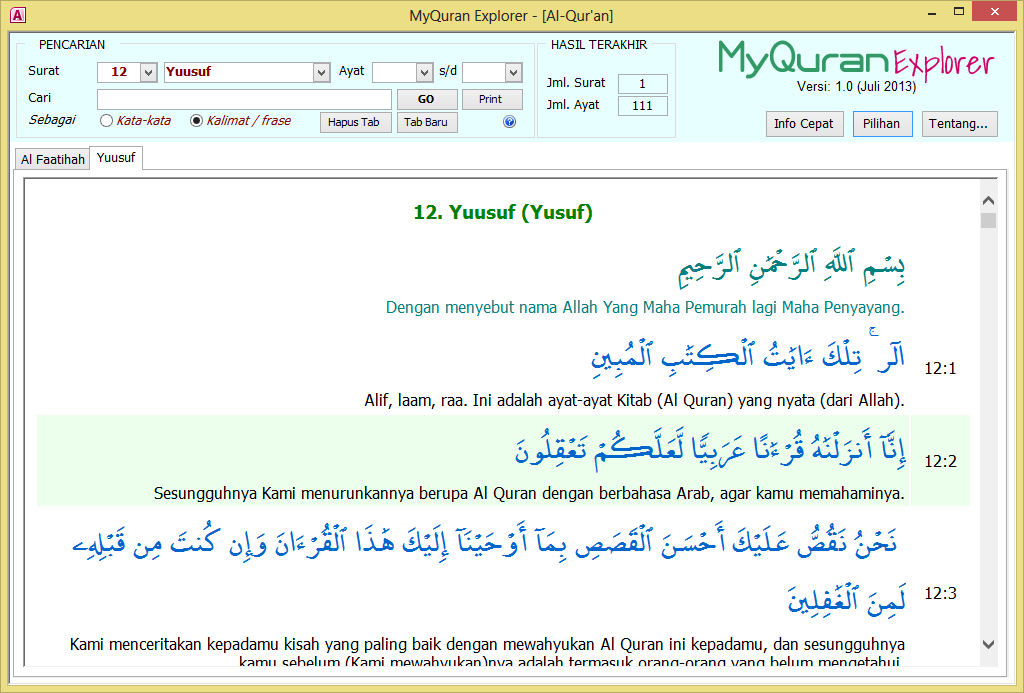The width and height of the screenshot is (1024, 693).
Task: Click the Print button
Action: coord(490,100)
